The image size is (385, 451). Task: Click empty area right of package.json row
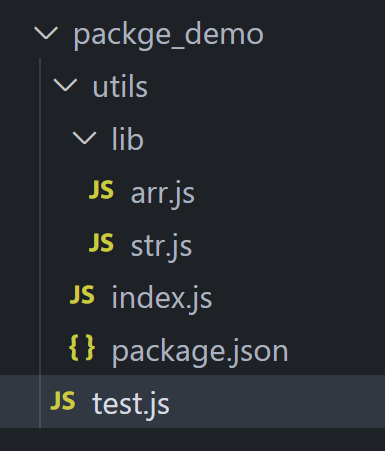point(337,349)
